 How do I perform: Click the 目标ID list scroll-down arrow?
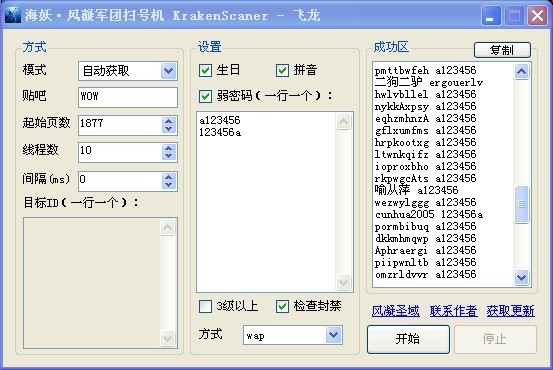pyautogui.click(x=167, y=339)
